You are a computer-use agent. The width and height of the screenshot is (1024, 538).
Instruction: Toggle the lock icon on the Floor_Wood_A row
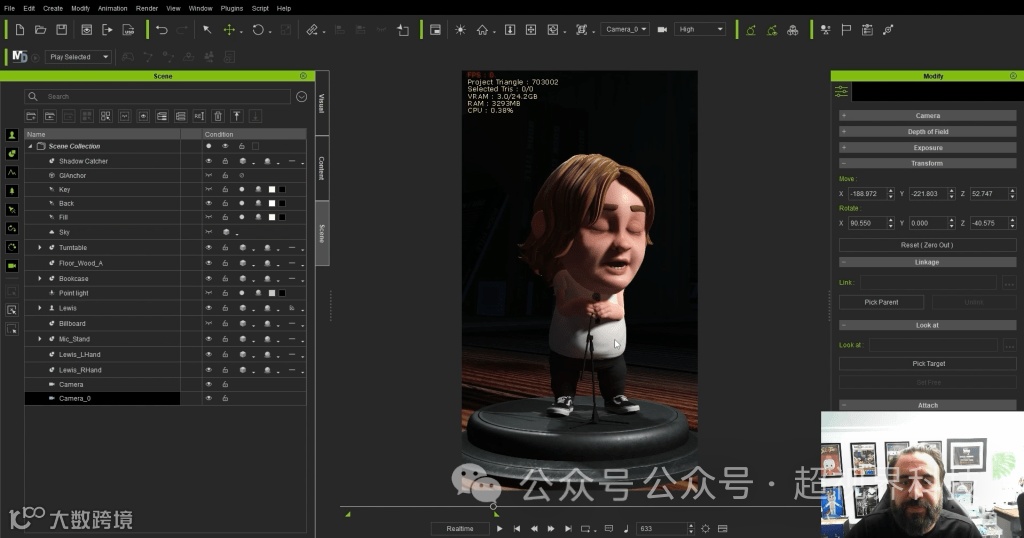(225, 263)
